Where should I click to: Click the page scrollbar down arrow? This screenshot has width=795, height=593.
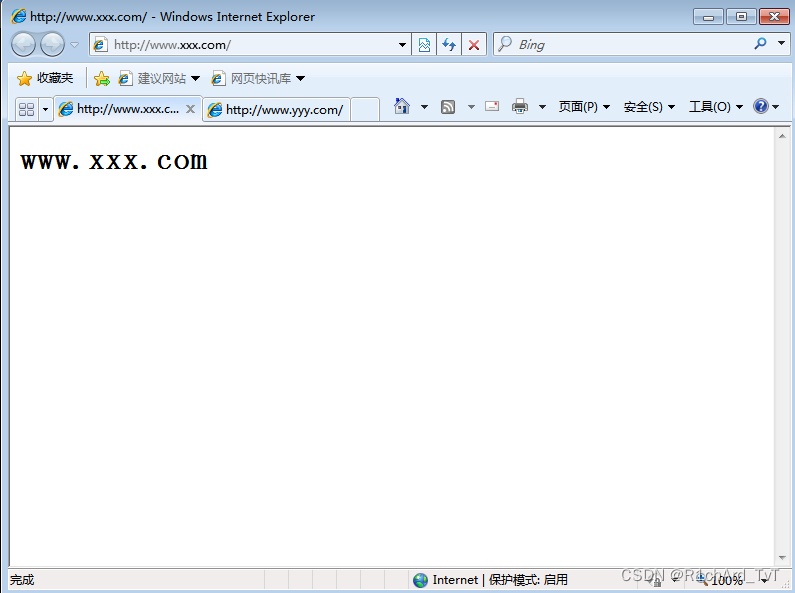[x=782, y=558]
